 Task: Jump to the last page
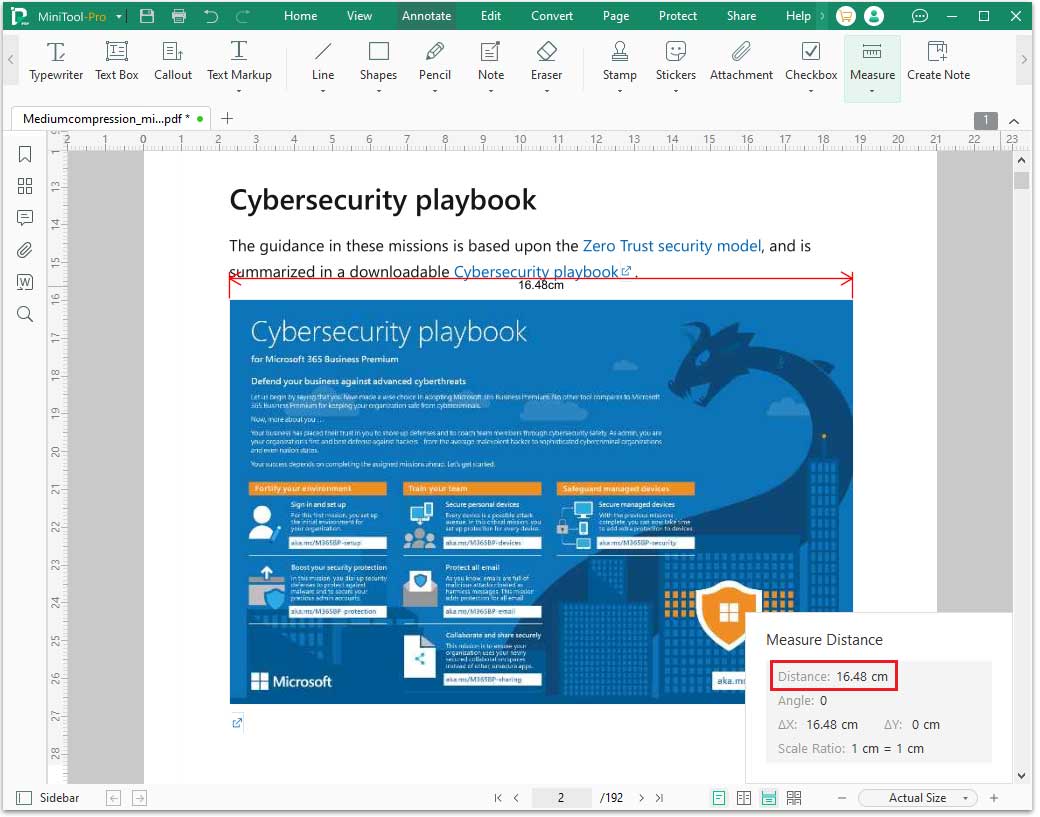pos(659,798)
